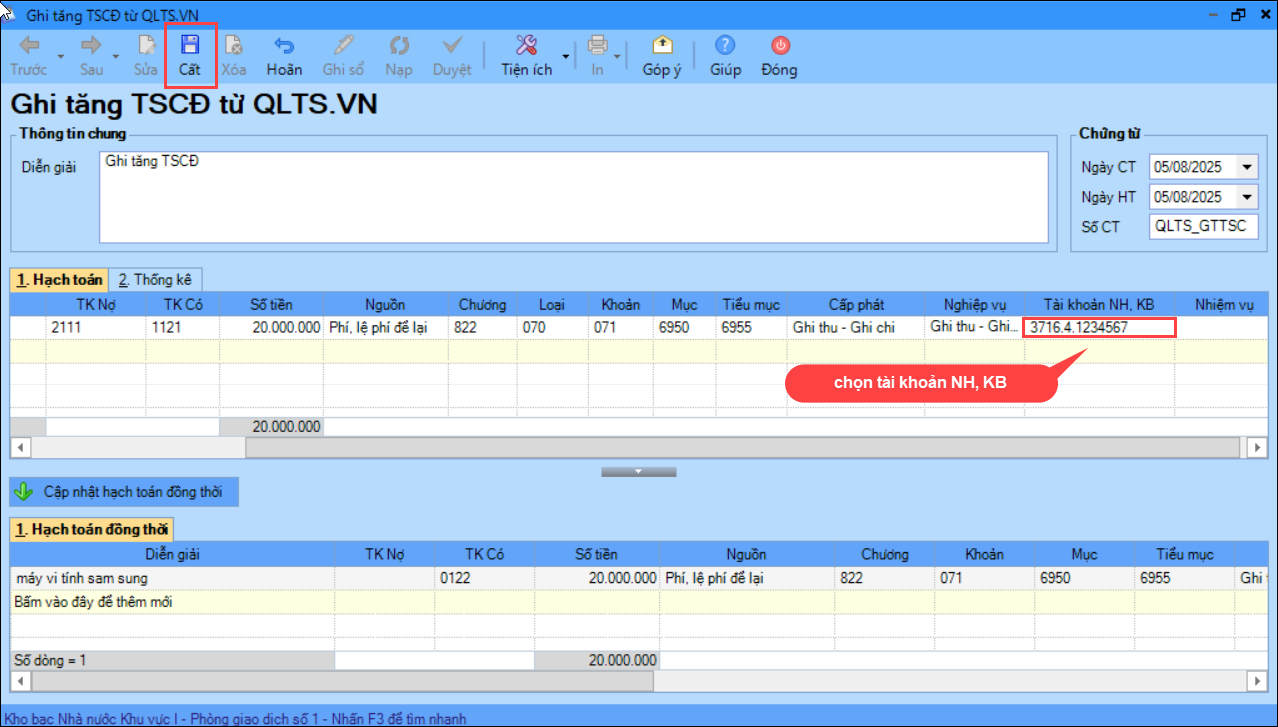The height and width of the screenshot is (727, 1278).
Task: Select the 1. Hạch toán đồng thời tab
Action: 92,529
